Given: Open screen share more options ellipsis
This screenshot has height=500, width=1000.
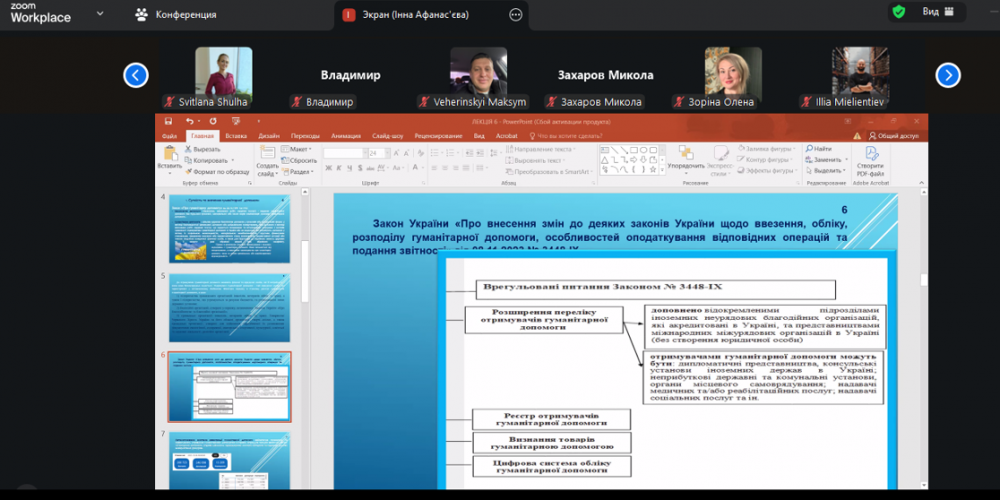Looking at the screenshot, I should point(515,15).
